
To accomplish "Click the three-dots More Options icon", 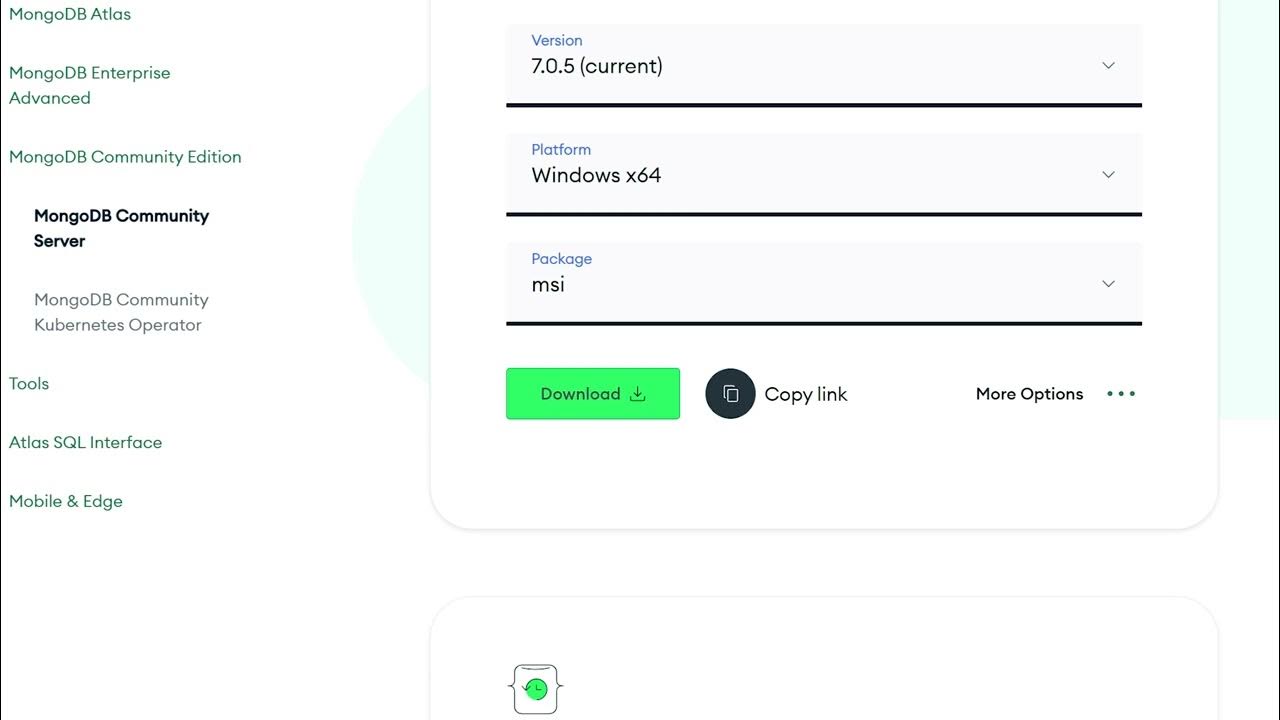I will (1121, 394).
